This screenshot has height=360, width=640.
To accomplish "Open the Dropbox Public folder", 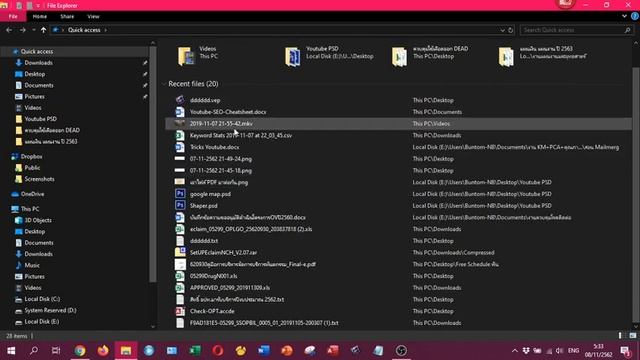I will click(x=32, y=168).
